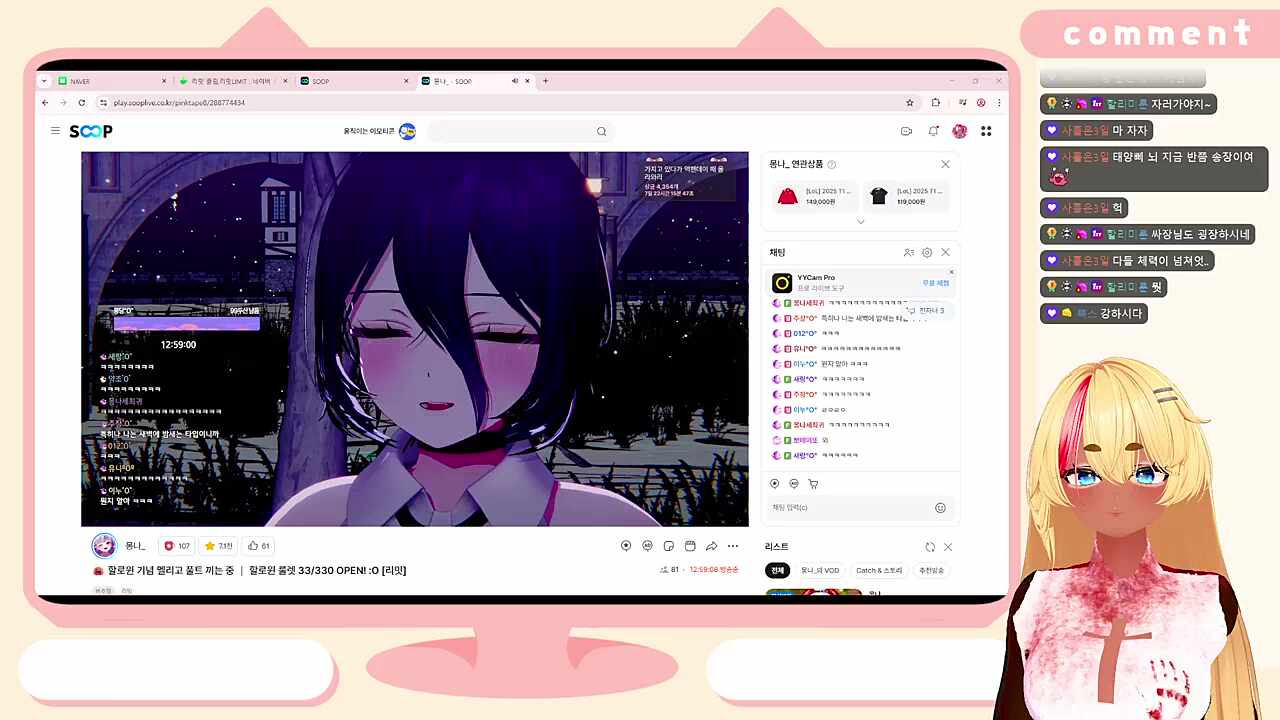Open the SOOP hamburger side menu
Image resolution: width=1280 pixels, height=720 pixels.
[56, 131]
